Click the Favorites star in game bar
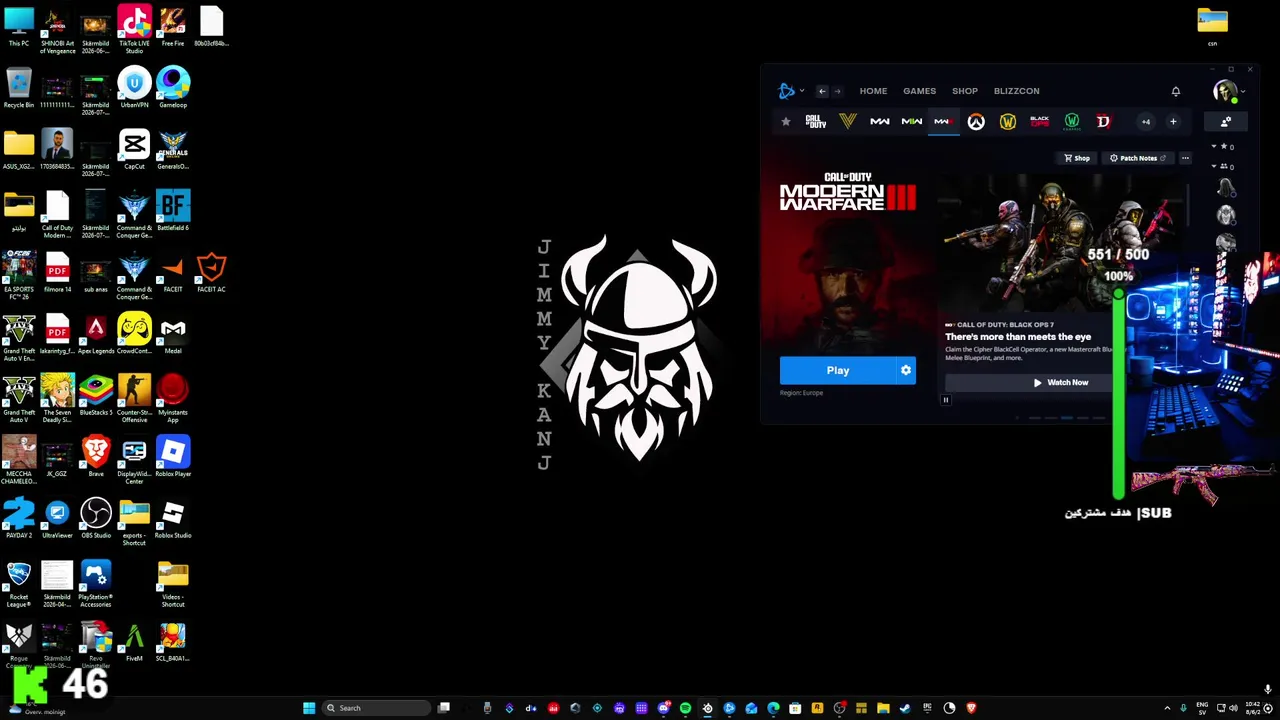Image resolution: width=1280 pixels, height=720 pixels. 786,122
